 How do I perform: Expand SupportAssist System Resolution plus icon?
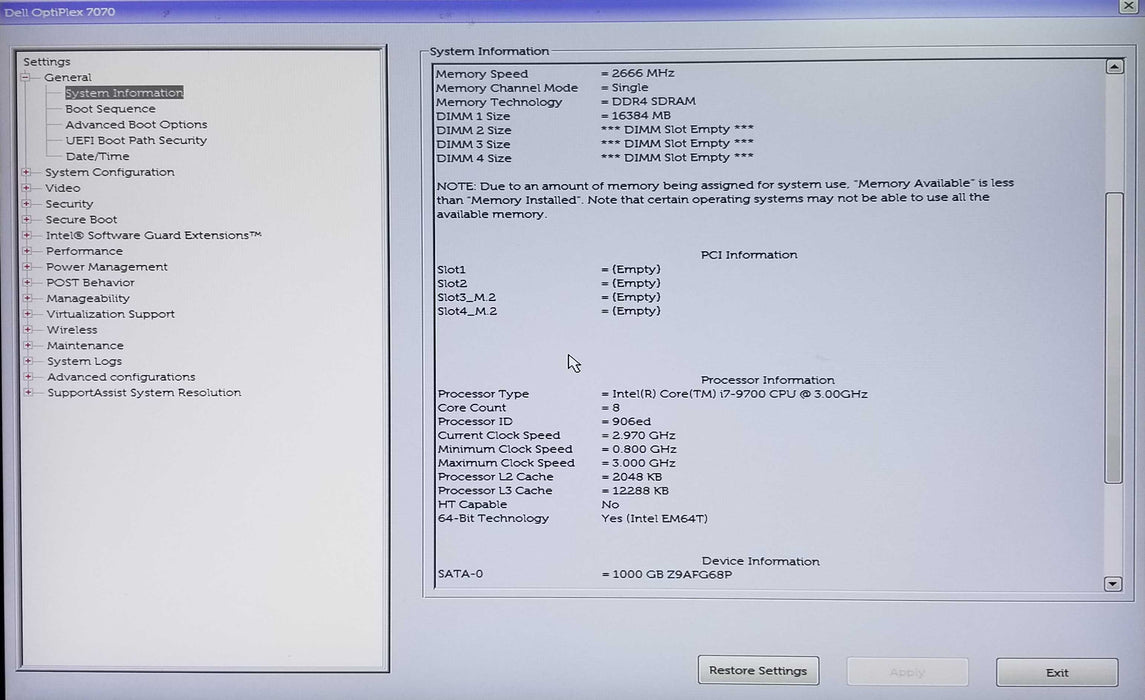point(28,392)
